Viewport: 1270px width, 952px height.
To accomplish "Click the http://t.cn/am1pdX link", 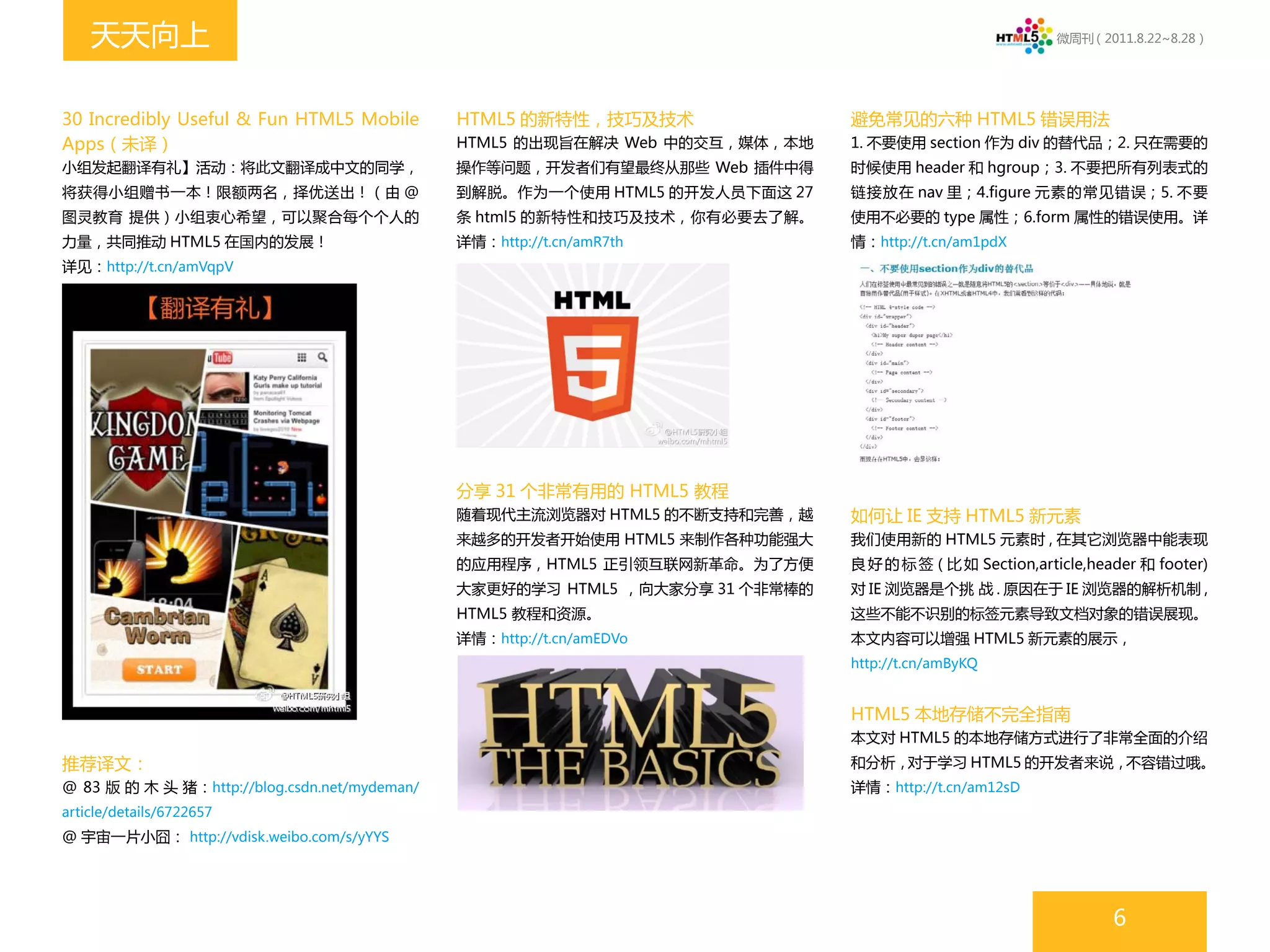I will 943,242.
